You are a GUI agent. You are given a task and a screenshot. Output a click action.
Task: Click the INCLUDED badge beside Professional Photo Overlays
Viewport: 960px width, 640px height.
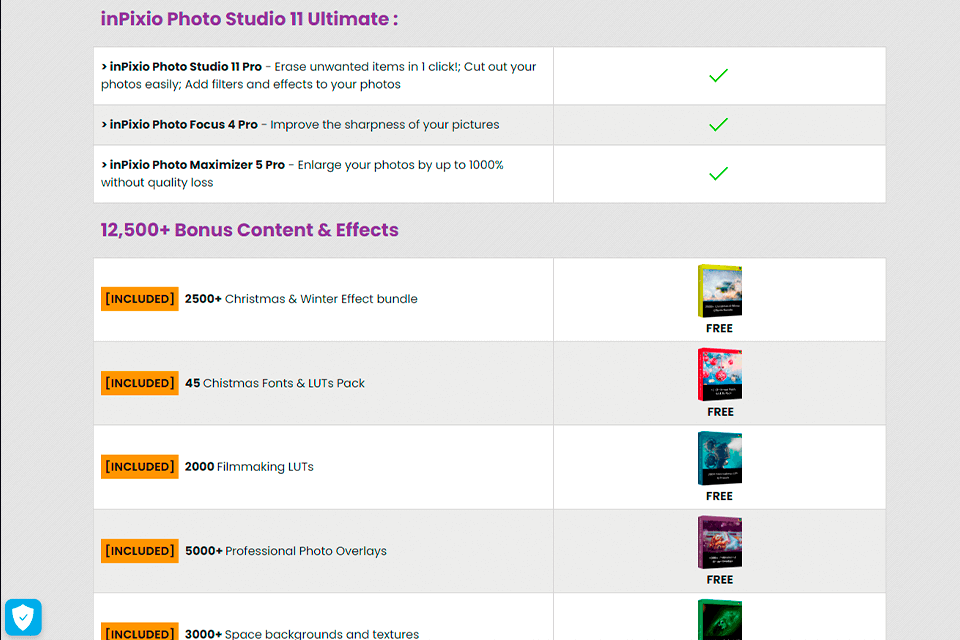pos(140,551)
